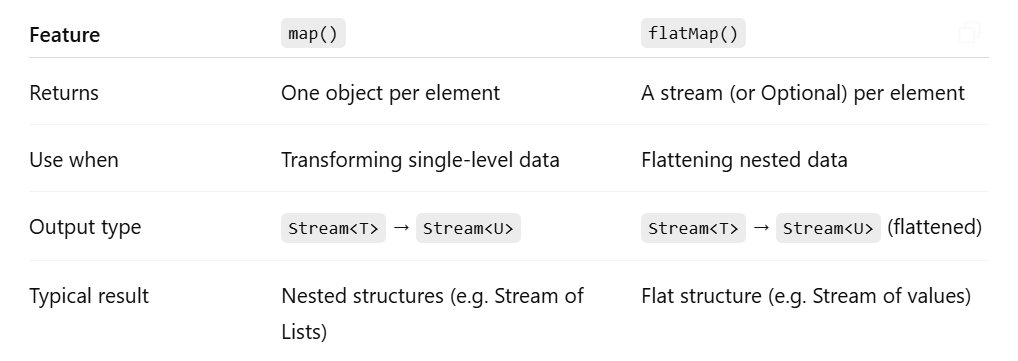
Task: Click the Typical result row label
Action: coord(89,296)
